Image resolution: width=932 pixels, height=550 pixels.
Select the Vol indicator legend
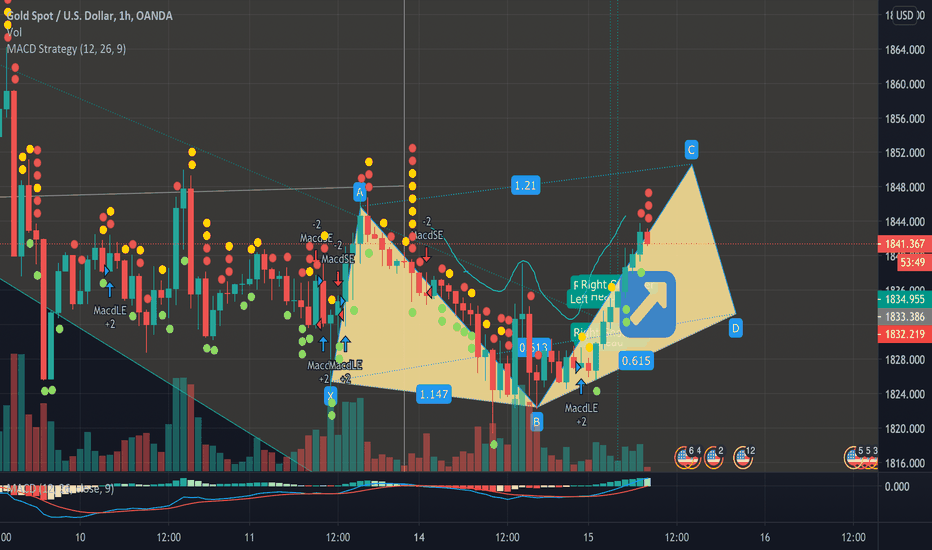coord(14,32)
